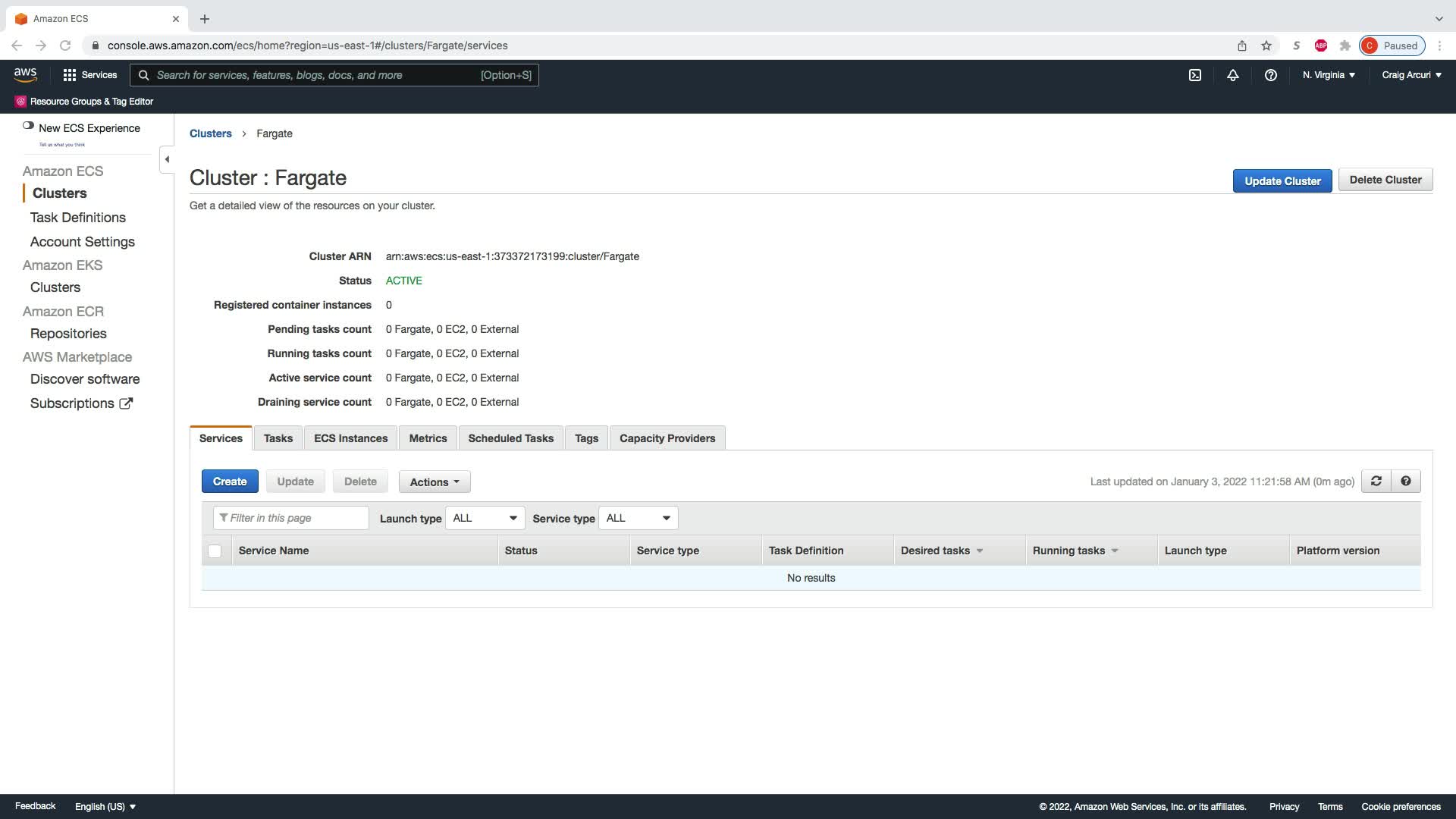This screenshot has height=819, width=1456.
Task: Click the Clusters breadcrumb link
Action: (x=211, y=133)
